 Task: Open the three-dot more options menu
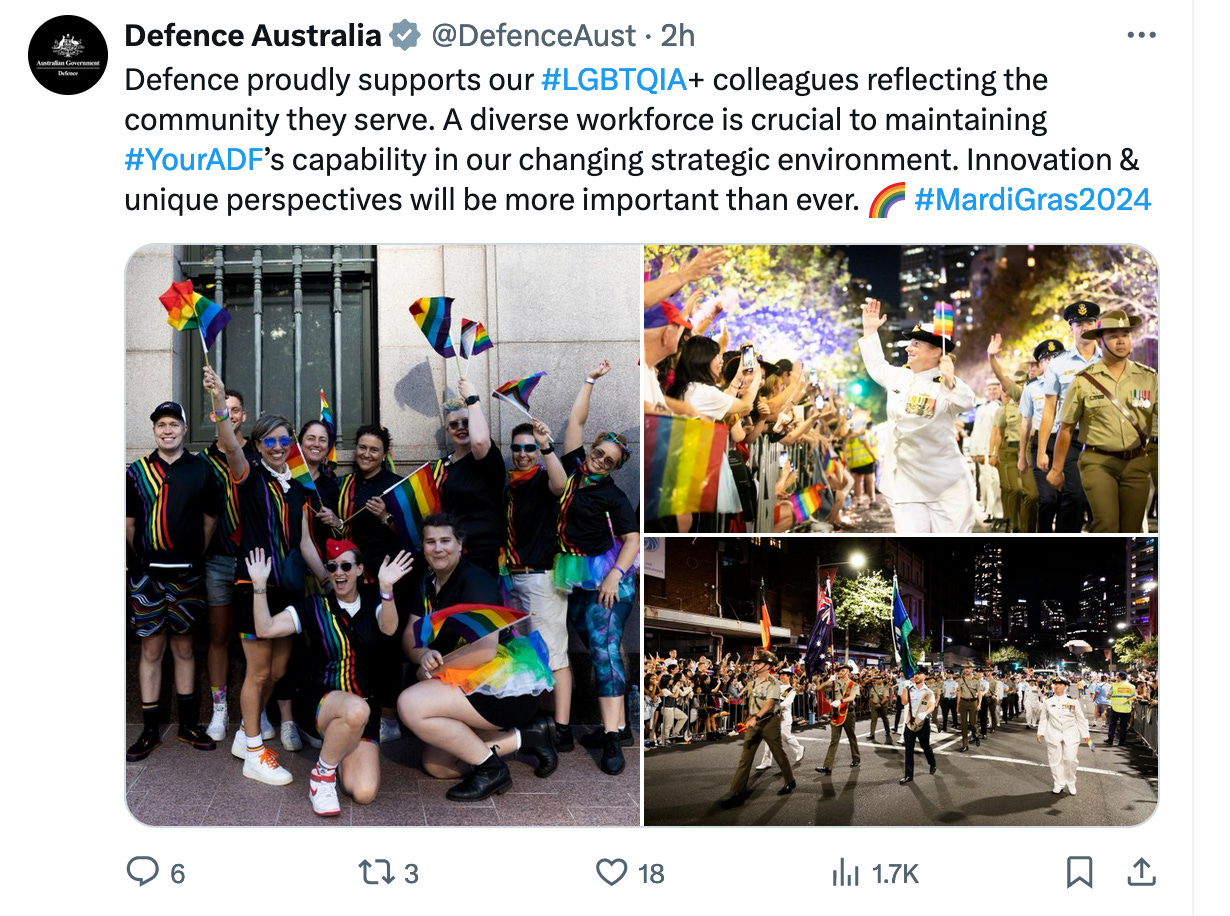pyautogui.click(x=1141, y=35)
